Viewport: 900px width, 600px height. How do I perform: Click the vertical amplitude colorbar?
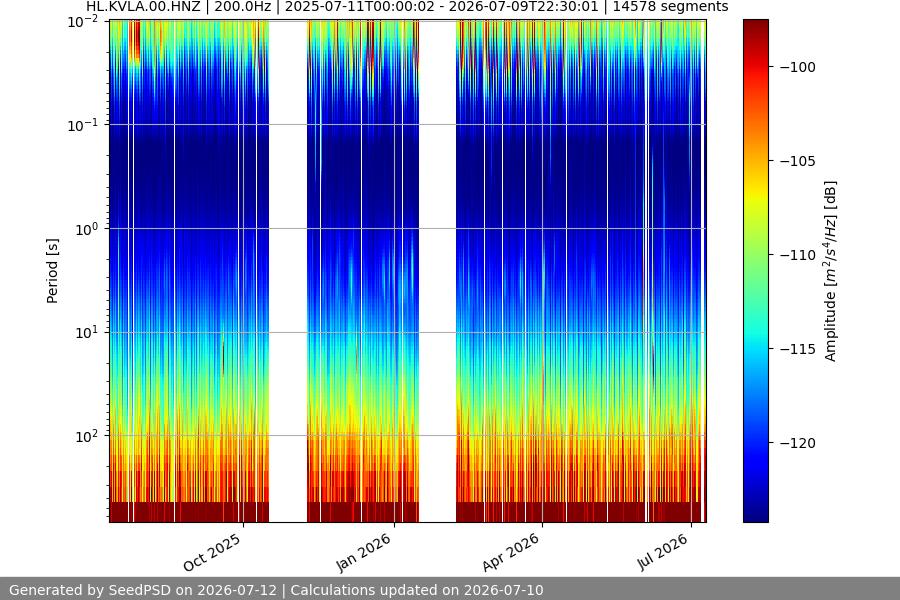pos(755,271)
